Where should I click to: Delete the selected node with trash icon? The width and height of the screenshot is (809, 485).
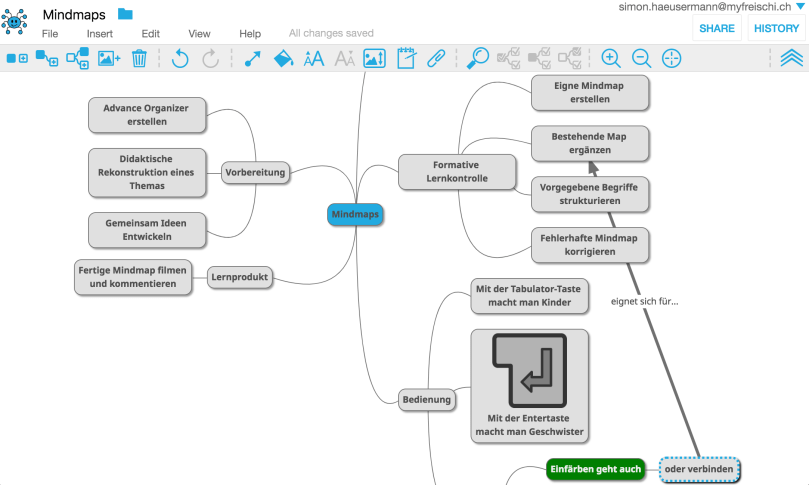pos(139,59)
